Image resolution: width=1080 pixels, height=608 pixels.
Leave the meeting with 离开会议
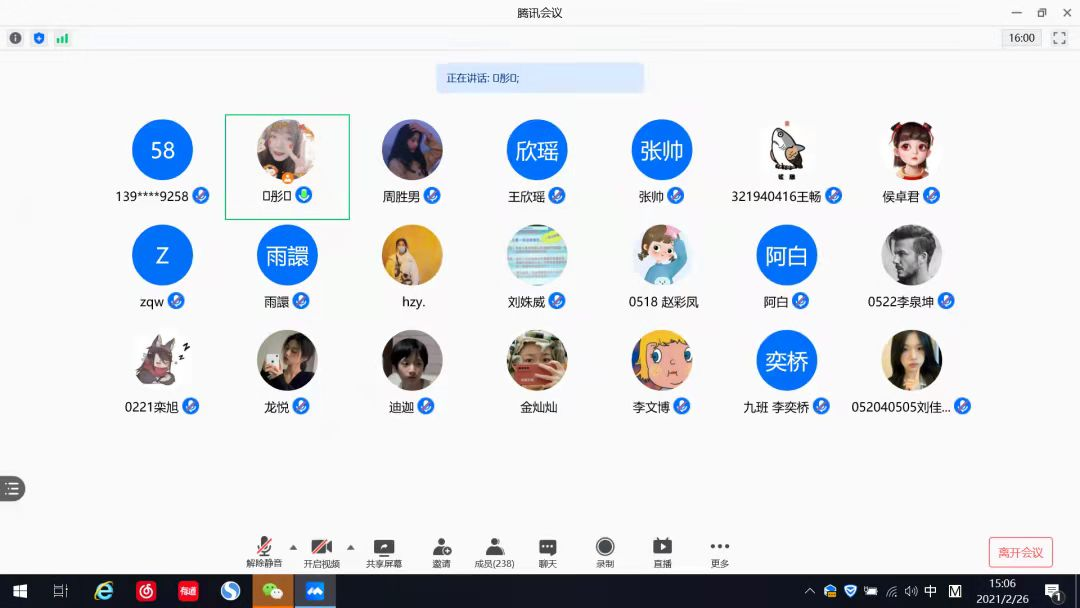click(1021, 552)
